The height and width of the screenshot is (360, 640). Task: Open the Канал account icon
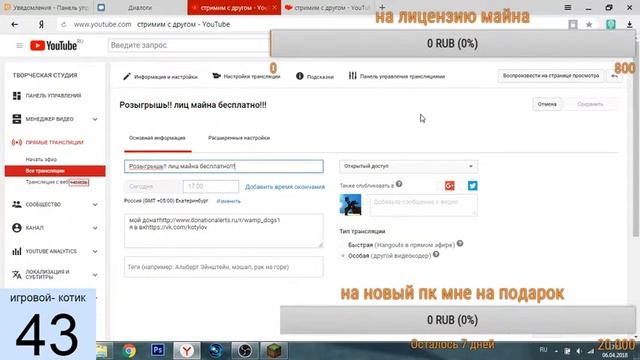point(17,227)
